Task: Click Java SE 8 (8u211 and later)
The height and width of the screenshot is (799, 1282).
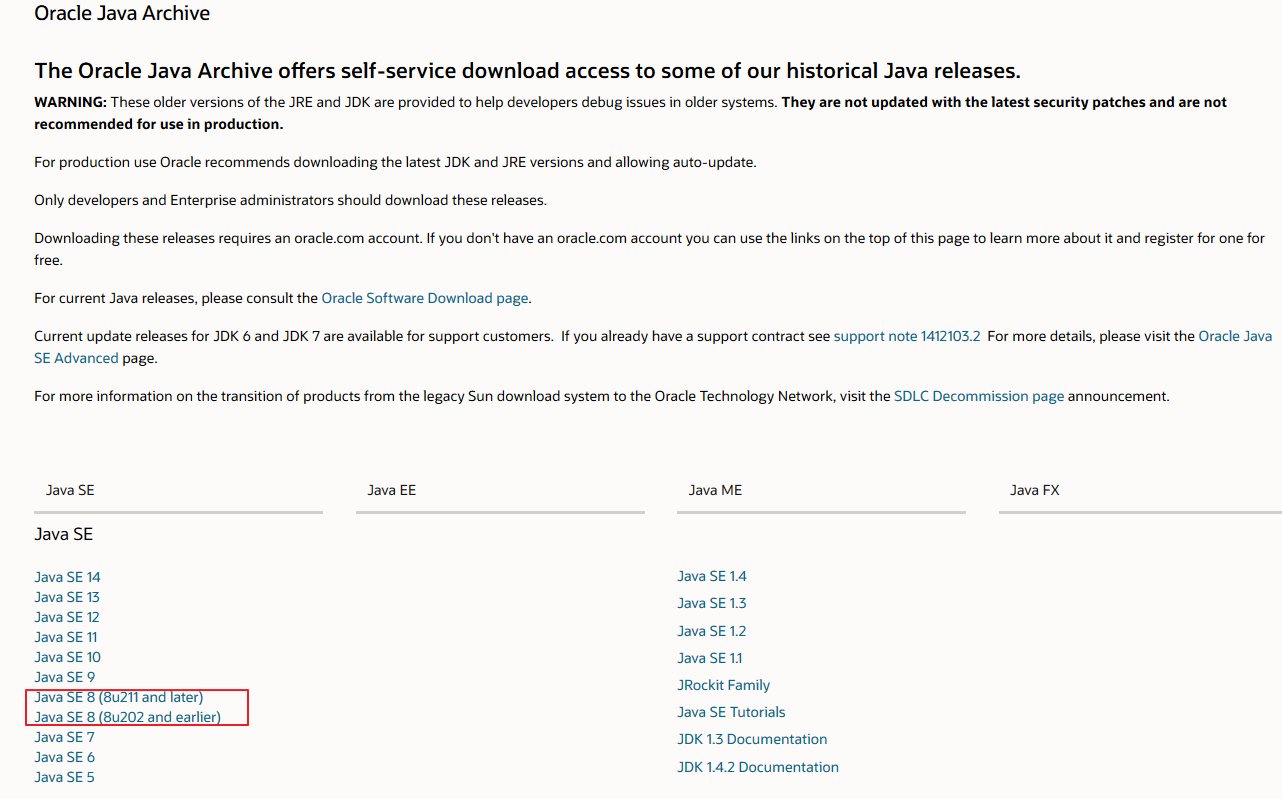Action: pos(119,697)
